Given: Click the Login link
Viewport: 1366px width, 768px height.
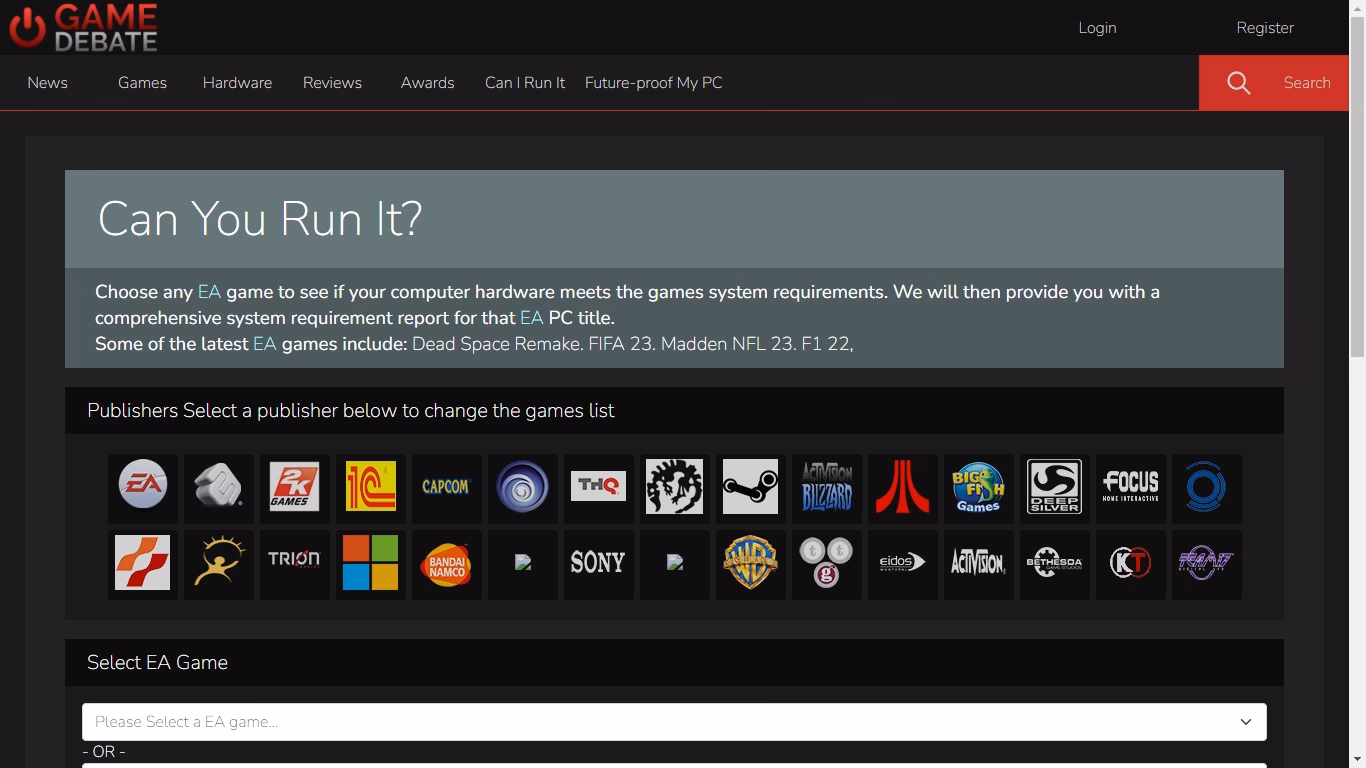Looking at the screenshot, I should [x=1097, y=28].
